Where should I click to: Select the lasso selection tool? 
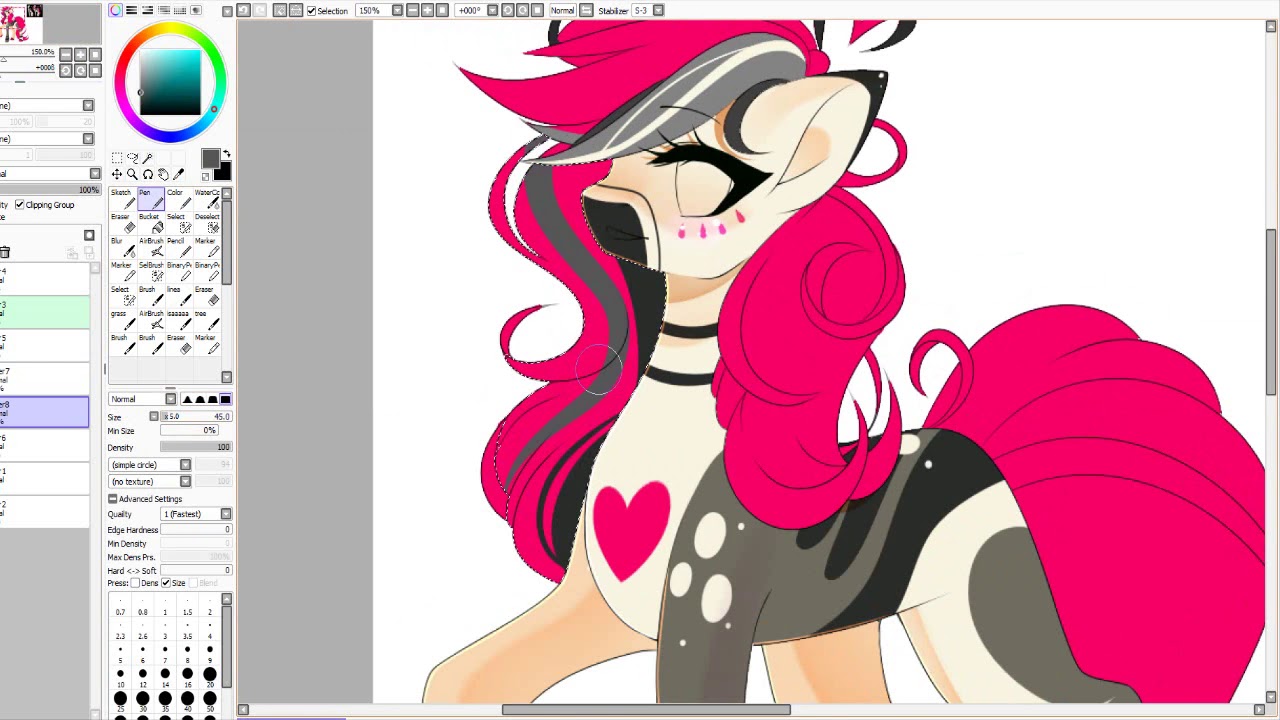pyautogui.click(x=132, y=158)
